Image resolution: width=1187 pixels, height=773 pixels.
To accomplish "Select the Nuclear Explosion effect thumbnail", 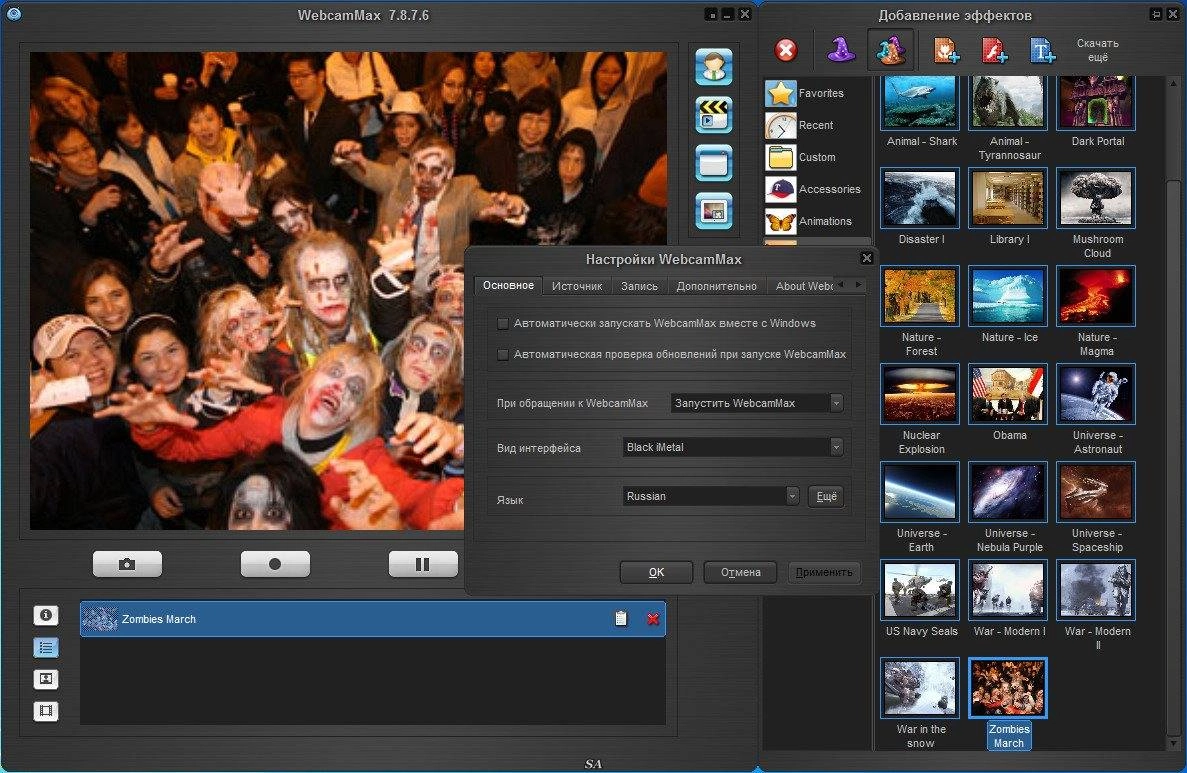I will (920, 394).
